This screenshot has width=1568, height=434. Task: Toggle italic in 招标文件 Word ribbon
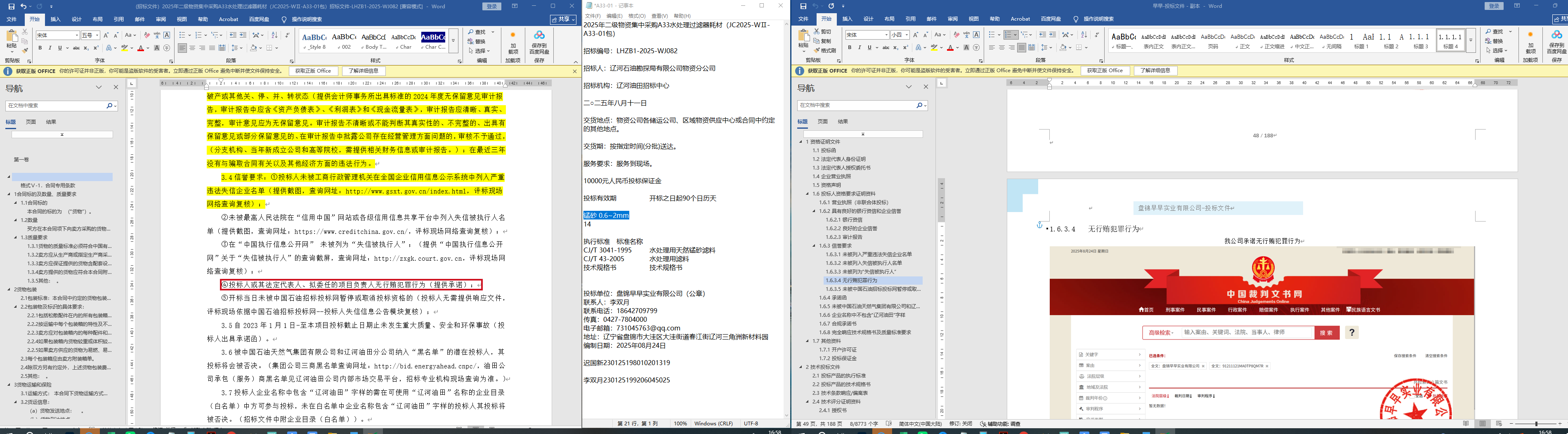[50, 48]
